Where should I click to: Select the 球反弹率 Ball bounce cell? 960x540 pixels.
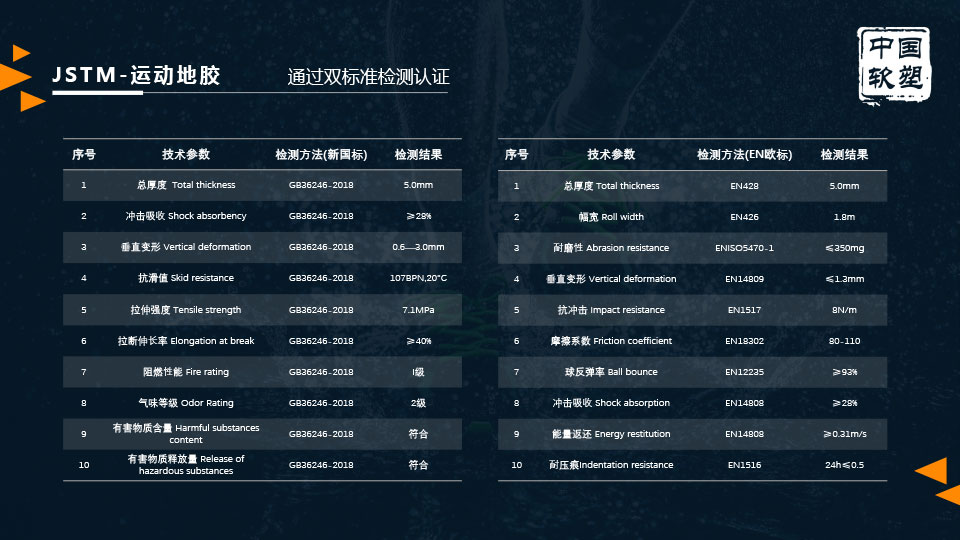point(611,372)
